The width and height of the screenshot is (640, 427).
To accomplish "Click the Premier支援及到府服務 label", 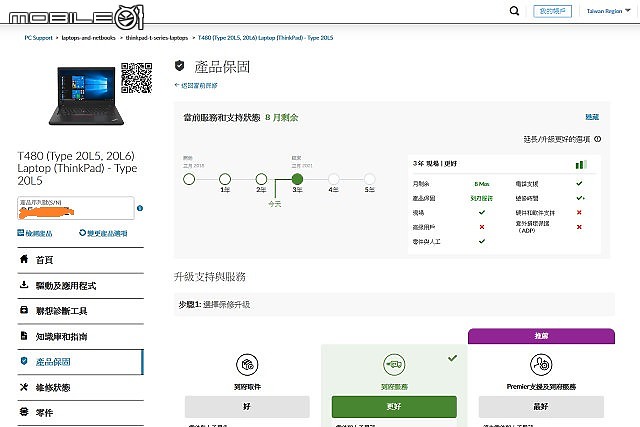I will (x=541, y=387).
